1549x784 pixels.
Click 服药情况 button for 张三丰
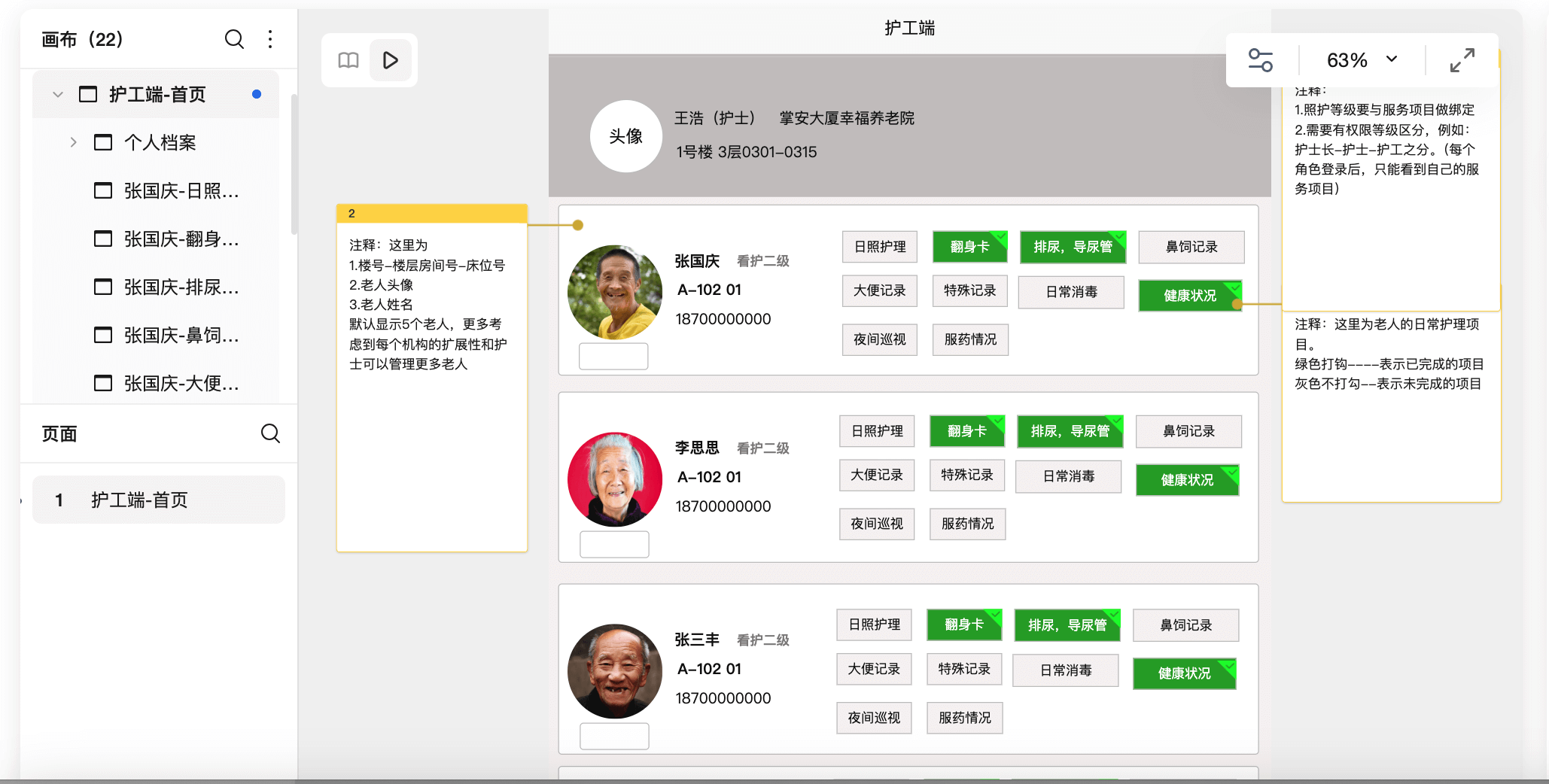(964, 718)
